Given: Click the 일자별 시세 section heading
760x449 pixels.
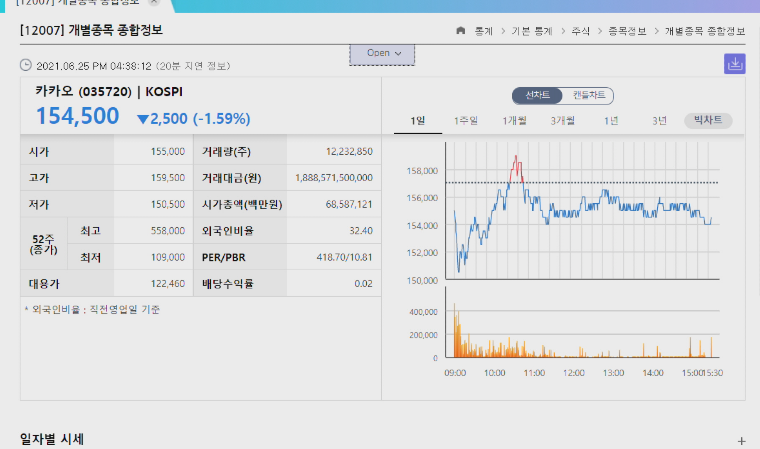Looking at the screenshot, I should (x=52, y=439).
